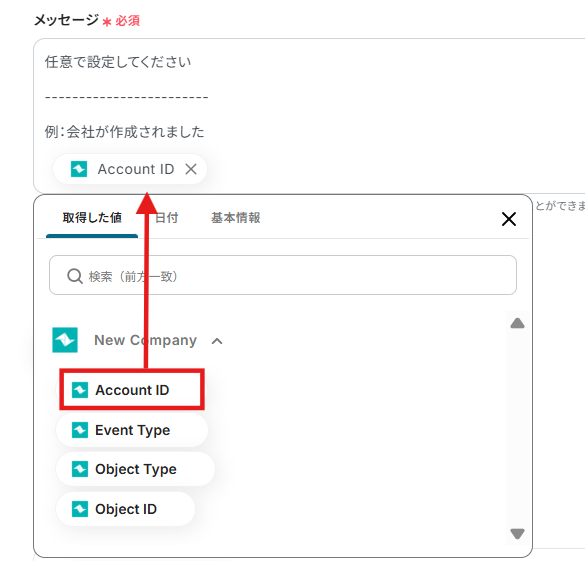585x561 pixels.
Task: Click the New Company app icon
Action: pos(65,340)
